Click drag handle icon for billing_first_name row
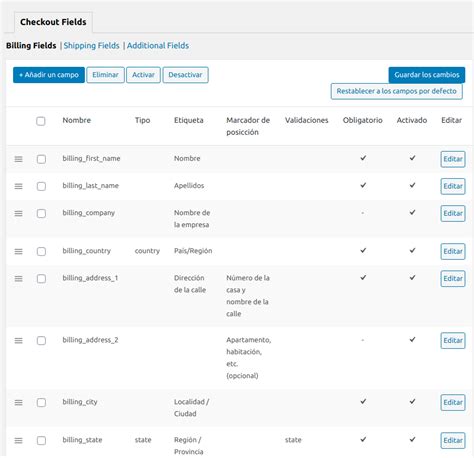 19,159
